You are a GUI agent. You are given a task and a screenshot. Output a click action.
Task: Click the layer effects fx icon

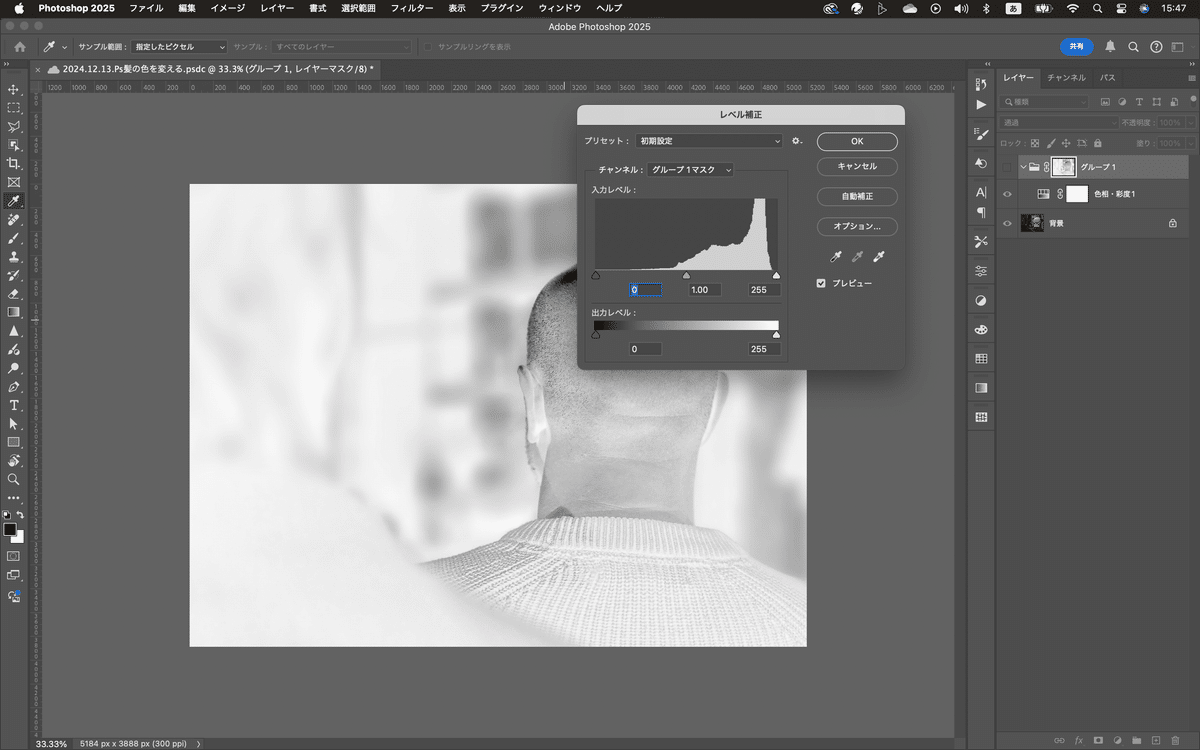[x=1079, y=740]
